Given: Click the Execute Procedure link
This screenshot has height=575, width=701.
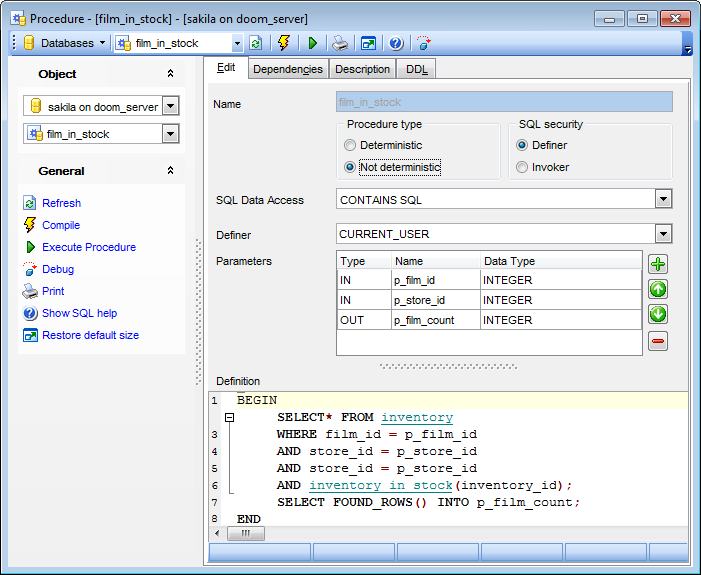Looking at the screenshot, I should click(x=89, y=247).
